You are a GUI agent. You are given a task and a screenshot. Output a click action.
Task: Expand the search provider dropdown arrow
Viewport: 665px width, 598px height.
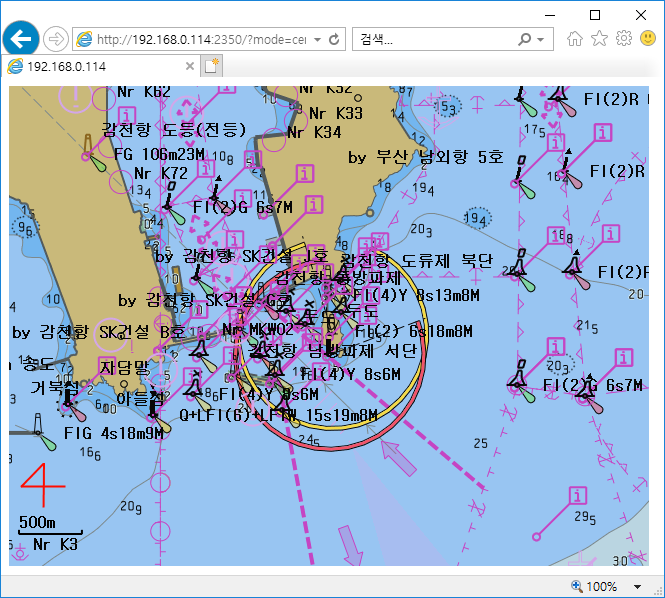tap(541, 40)
